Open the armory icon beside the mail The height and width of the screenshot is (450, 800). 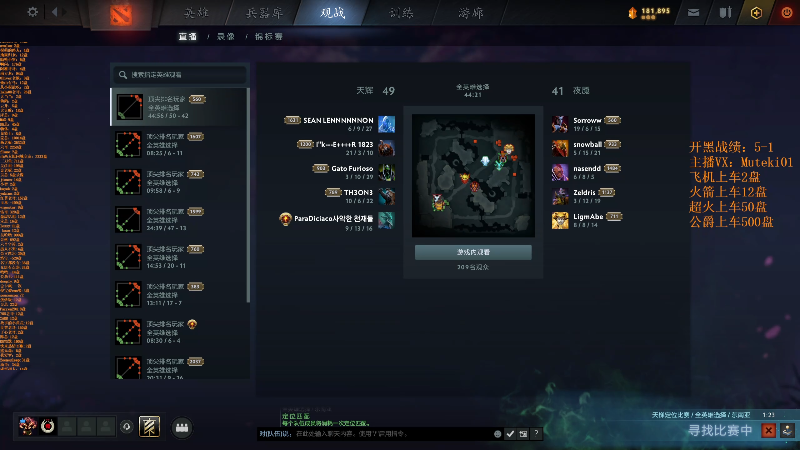point(725,13)
